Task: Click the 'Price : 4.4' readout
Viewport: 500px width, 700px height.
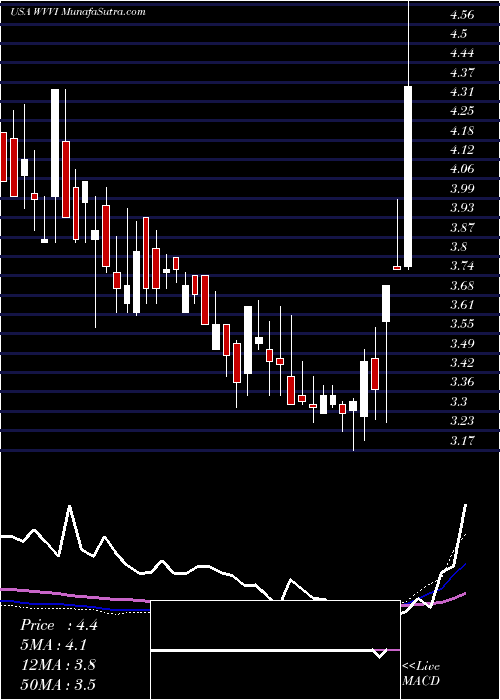Action: 58,625
